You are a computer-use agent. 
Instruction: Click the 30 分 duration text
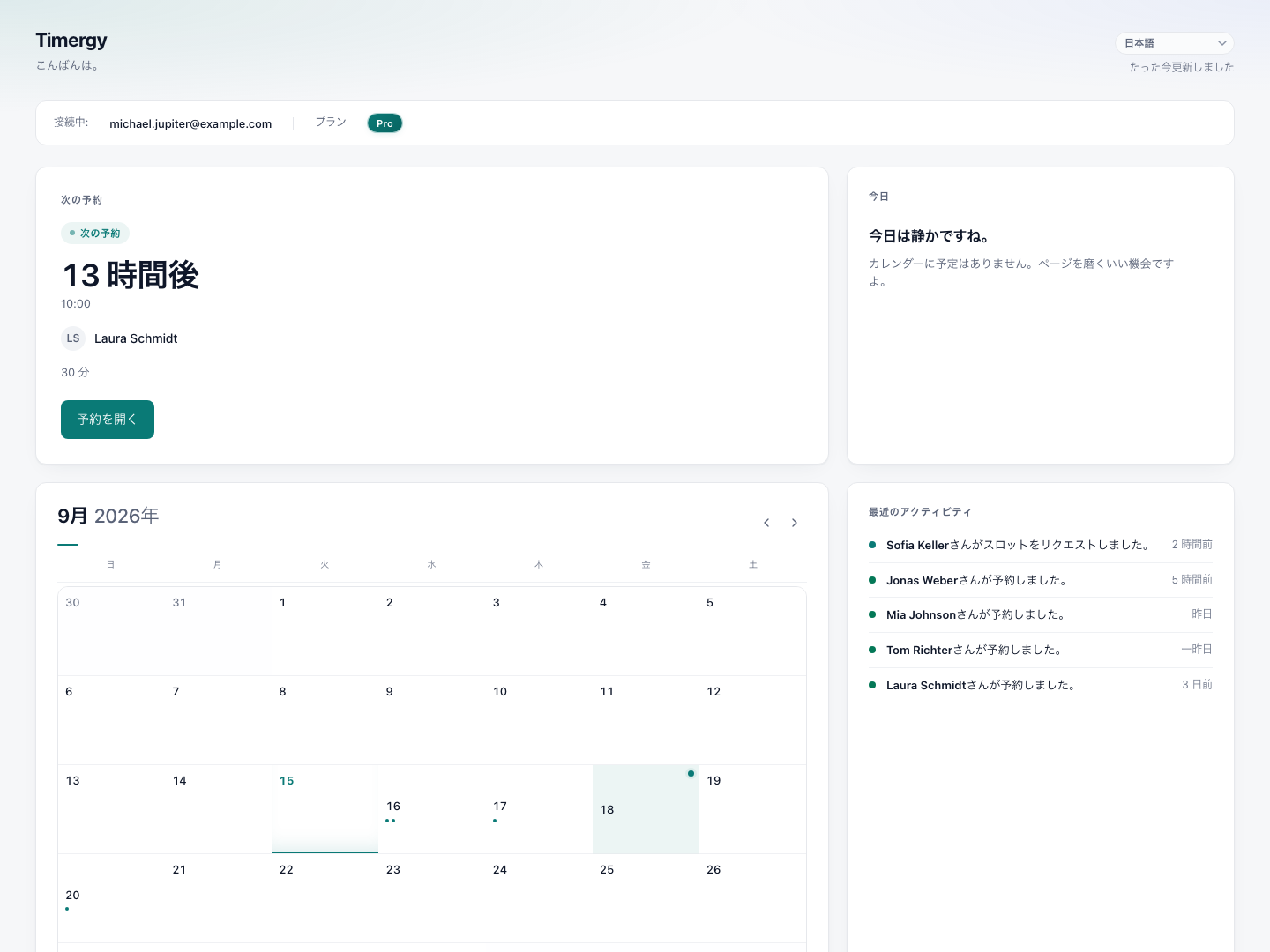[75, 372]
